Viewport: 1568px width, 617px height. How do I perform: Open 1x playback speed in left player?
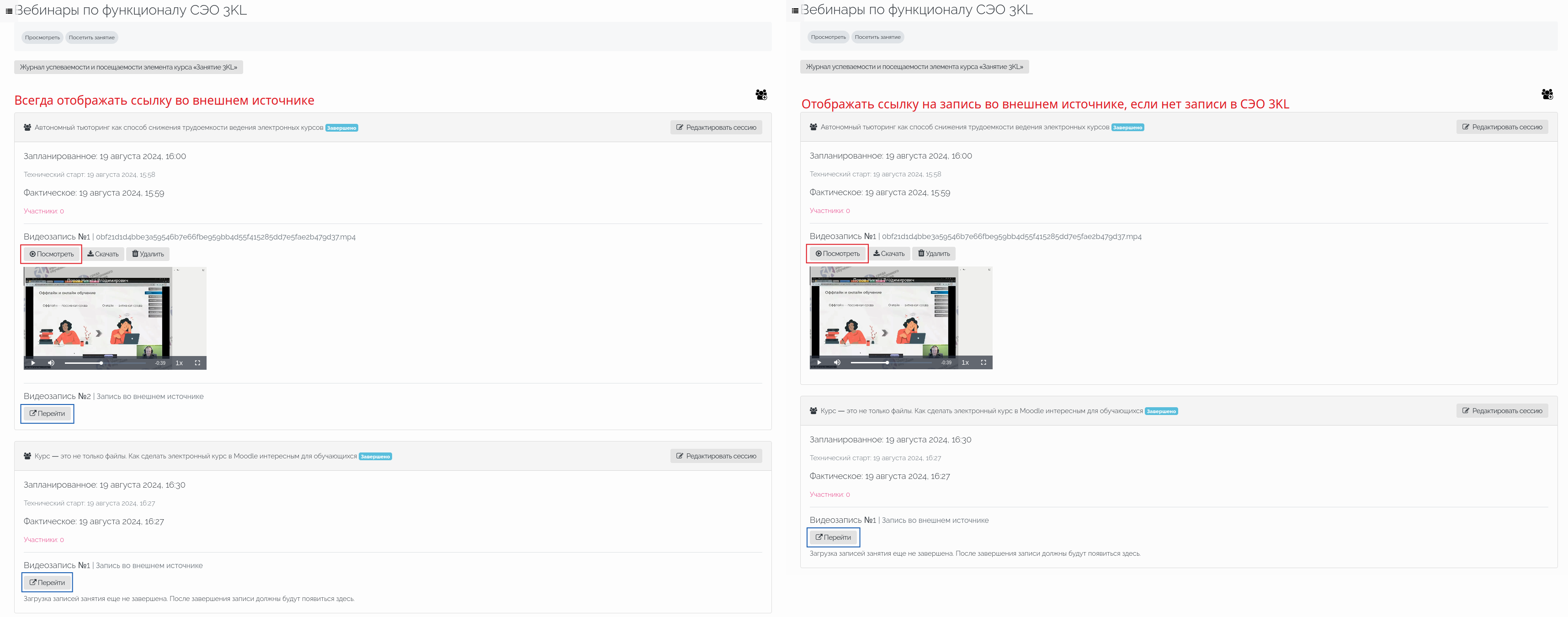(x=179, y=362)
